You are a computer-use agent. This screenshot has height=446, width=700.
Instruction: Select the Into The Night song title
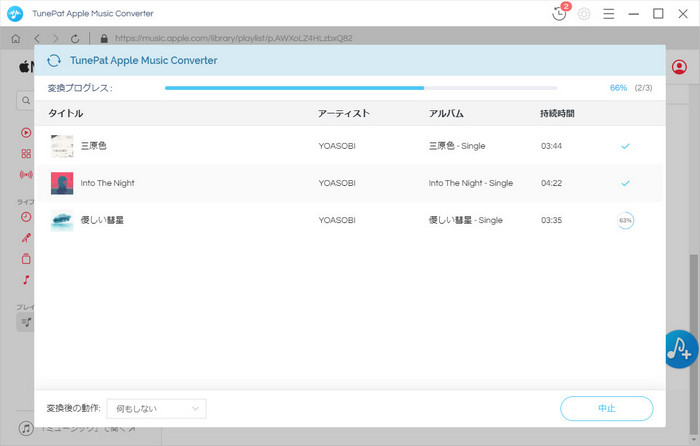pyautogui.click(x=107, y=183)
